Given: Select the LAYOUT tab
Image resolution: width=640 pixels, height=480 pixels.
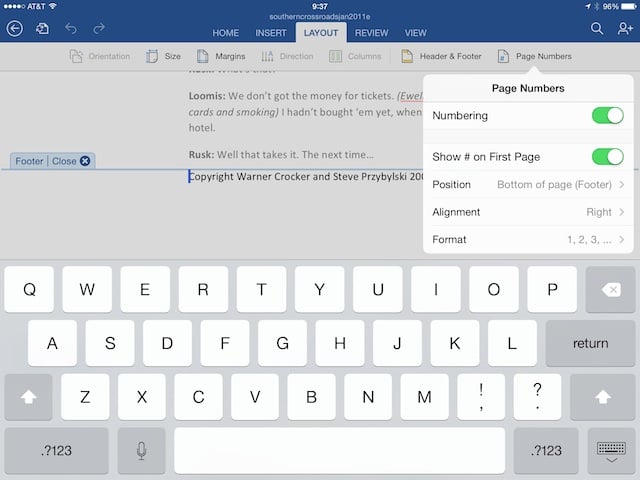Looking at the screenshot, I should click(321, 33).
